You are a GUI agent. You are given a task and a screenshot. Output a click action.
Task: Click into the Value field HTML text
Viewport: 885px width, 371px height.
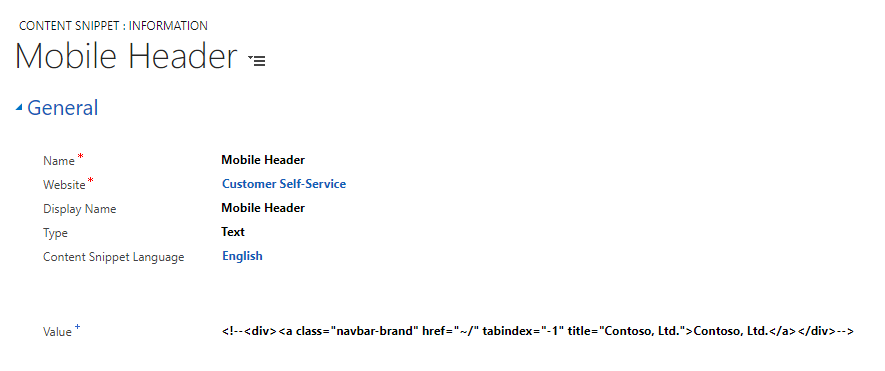[538, 331]
